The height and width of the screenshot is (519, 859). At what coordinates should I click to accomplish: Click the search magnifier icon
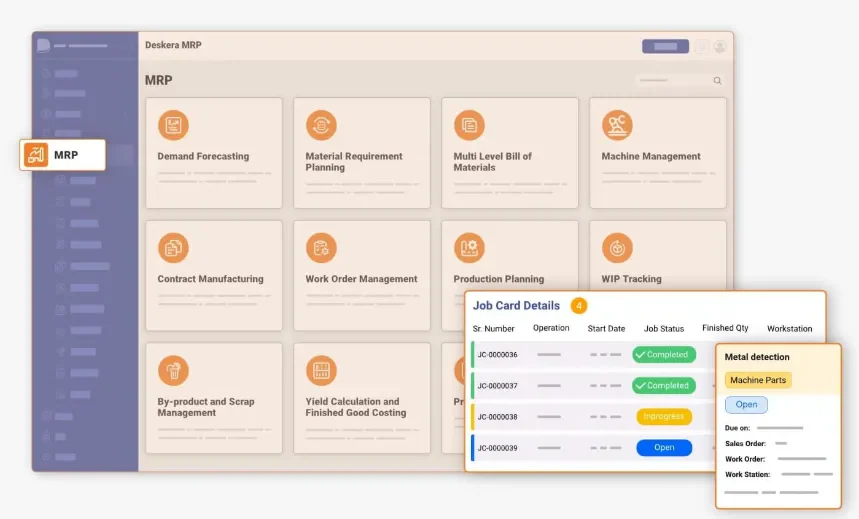click(717, 81)
